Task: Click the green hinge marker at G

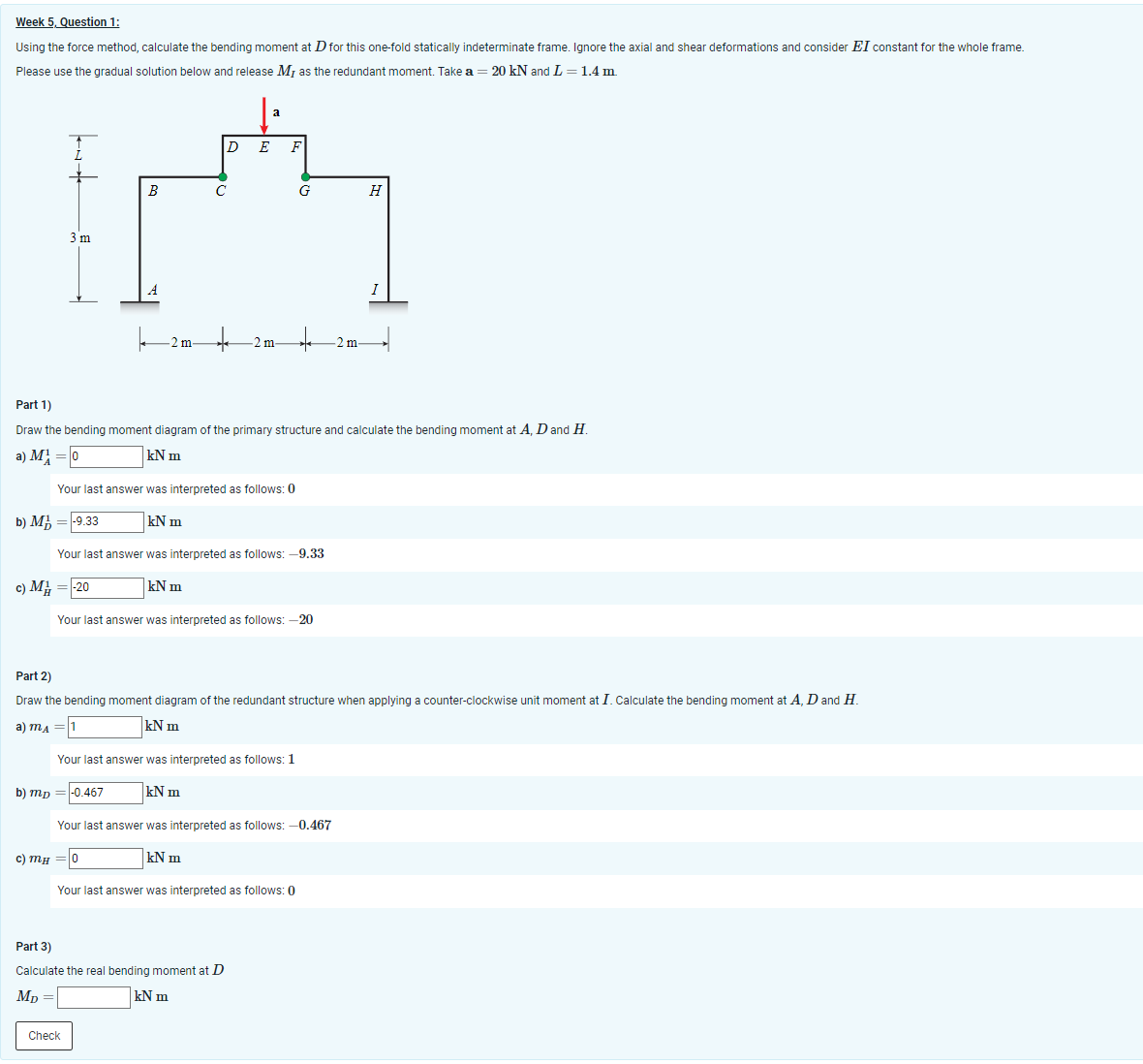Action: pyautogui.click(x=304, y=177)
